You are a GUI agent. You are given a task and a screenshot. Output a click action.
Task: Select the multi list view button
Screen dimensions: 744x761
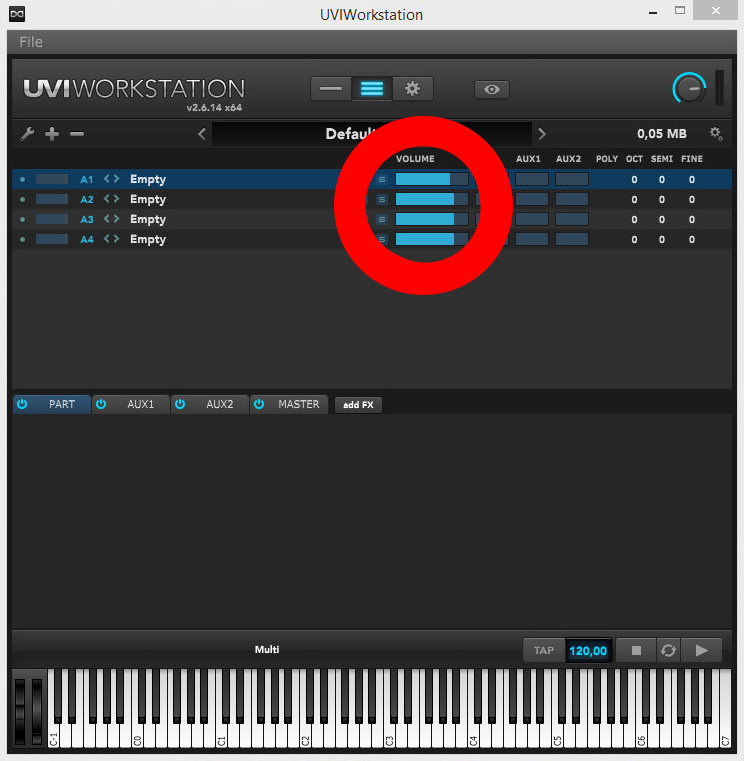(x=372, y=89)
